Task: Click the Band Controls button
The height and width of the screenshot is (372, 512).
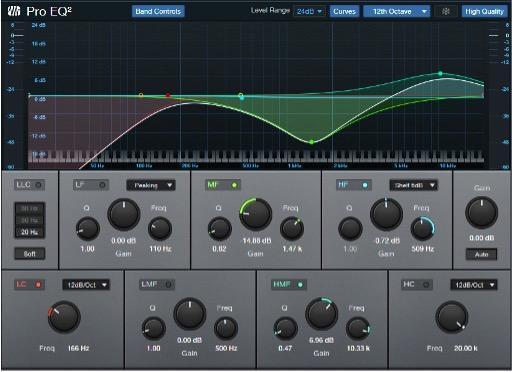Action: pyautogui.click(x=158, y=12)
